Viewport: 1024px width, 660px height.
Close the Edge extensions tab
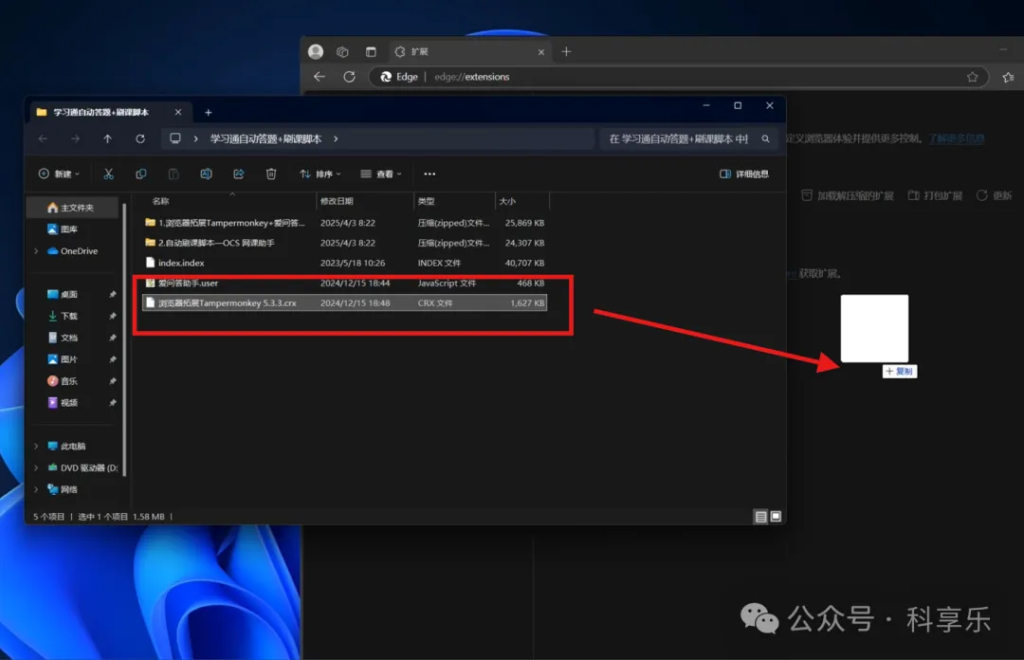point(541,52)
